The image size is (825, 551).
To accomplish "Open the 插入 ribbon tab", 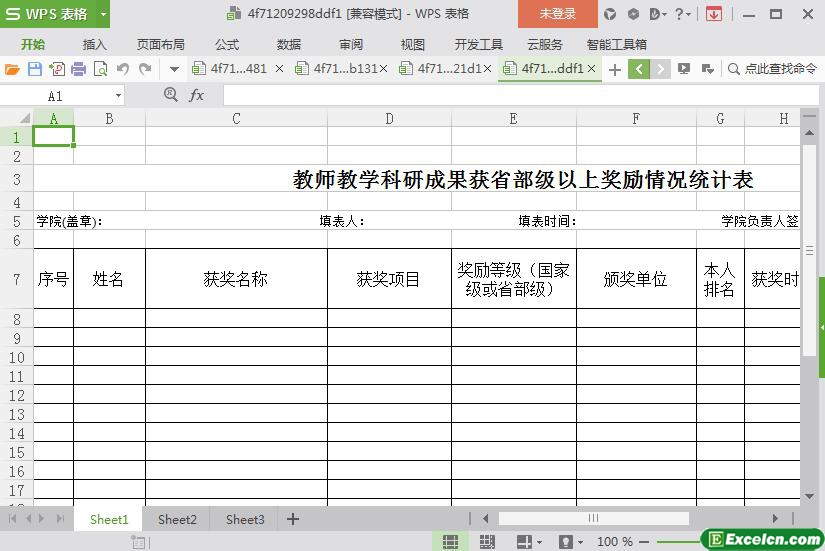I will pyautogui.click(x=95, y=45).
